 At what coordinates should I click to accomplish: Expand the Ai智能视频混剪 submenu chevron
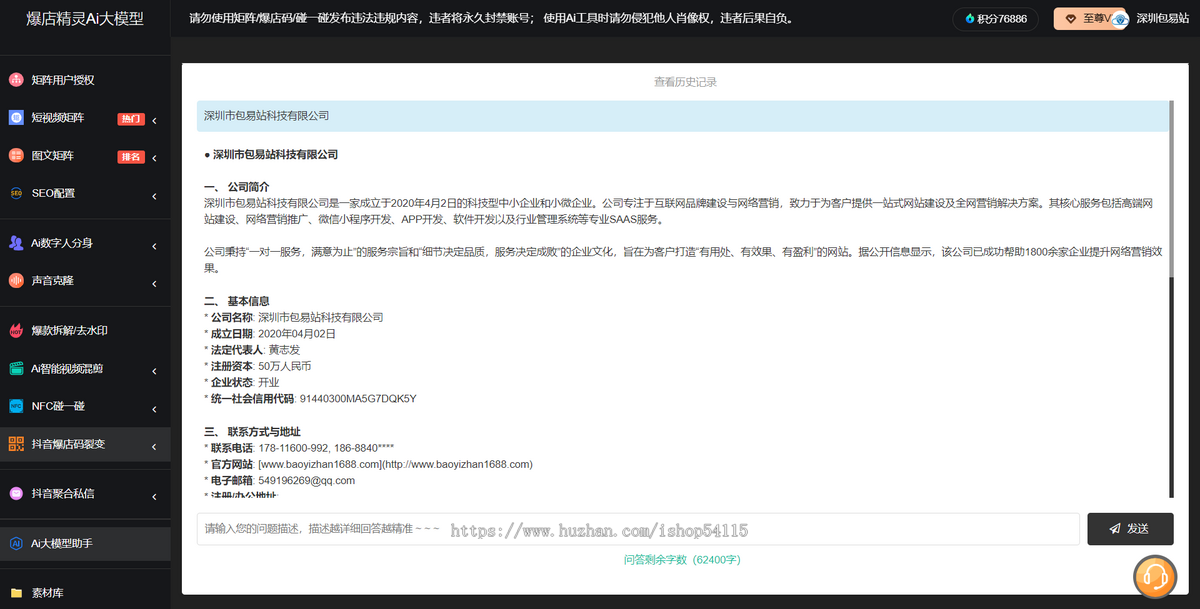(x=155, y=370)
